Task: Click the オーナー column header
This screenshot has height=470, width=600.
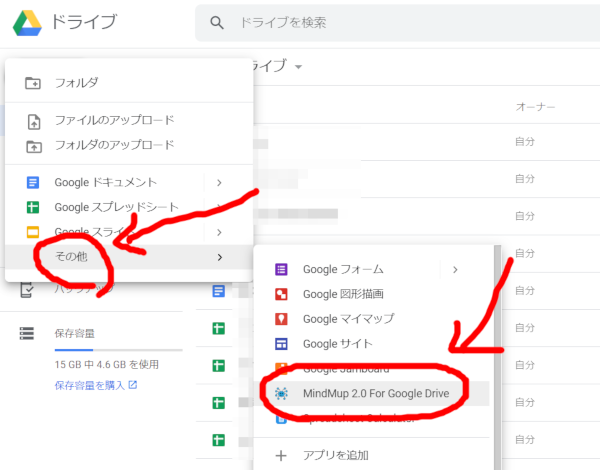Action: (535, 107)
